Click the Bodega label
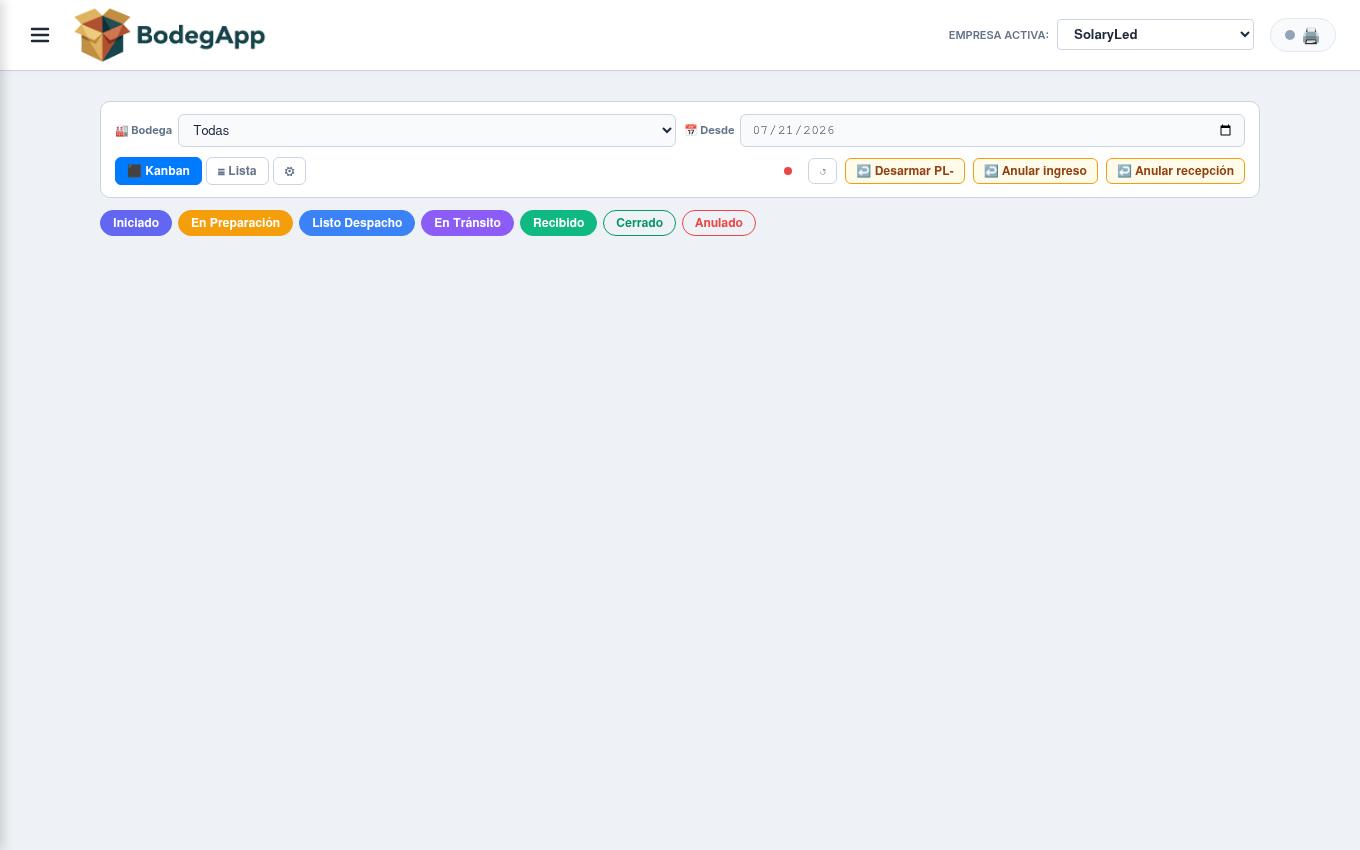 (144, 130)
